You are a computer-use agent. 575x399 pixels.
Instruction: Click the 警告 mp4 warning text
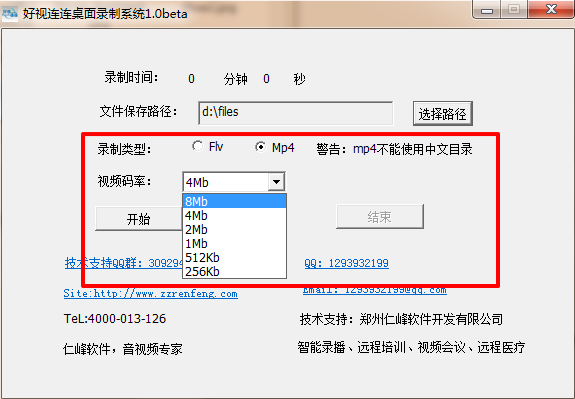(395, 149)
